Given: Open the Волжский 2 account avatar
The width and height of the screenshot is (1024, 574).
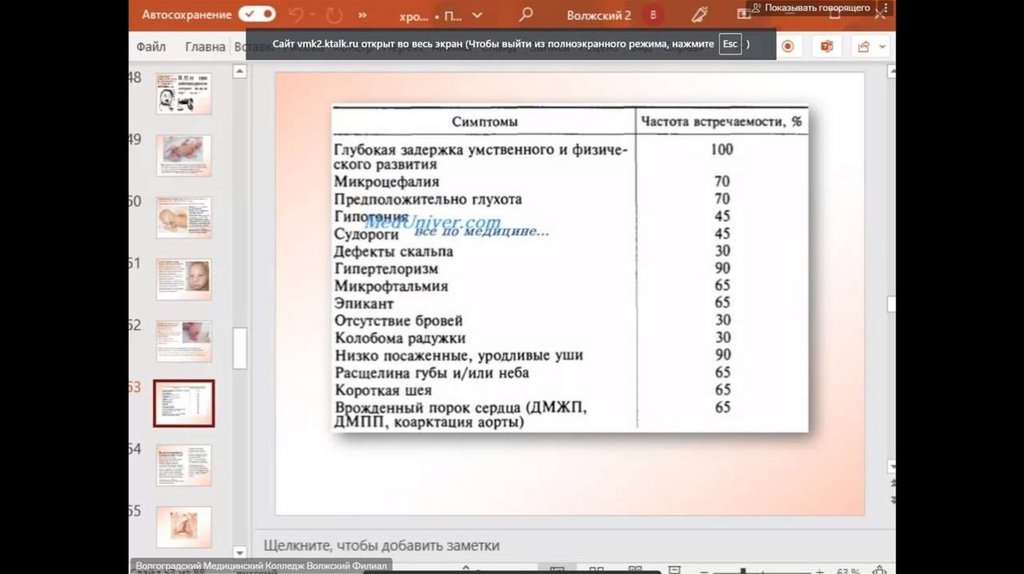Looking at the screenshot, I should coord(654,15).
